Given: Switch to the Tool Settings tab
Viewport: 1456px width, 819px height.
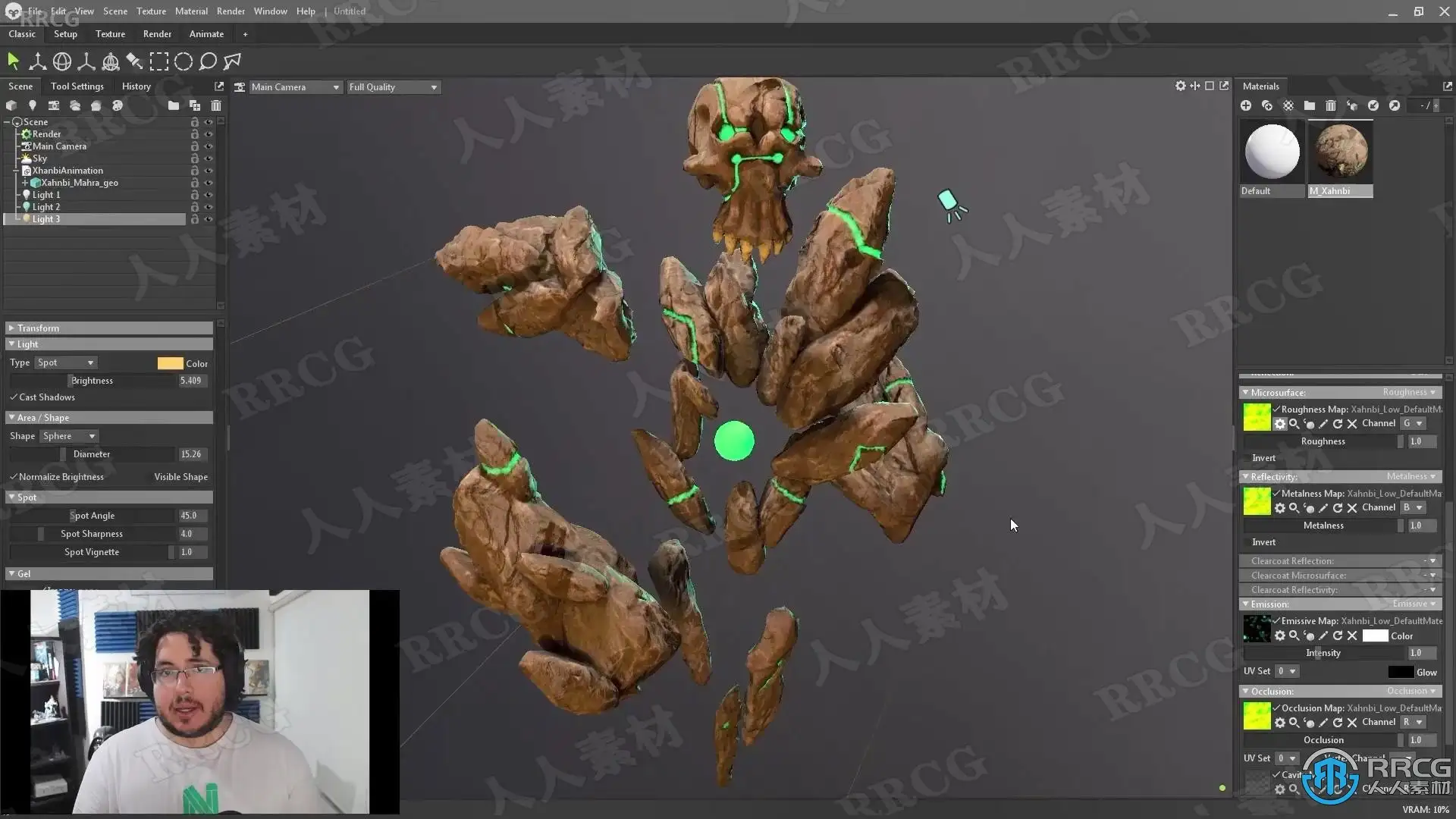Looking at the screenshot, I should pos(77,86).
